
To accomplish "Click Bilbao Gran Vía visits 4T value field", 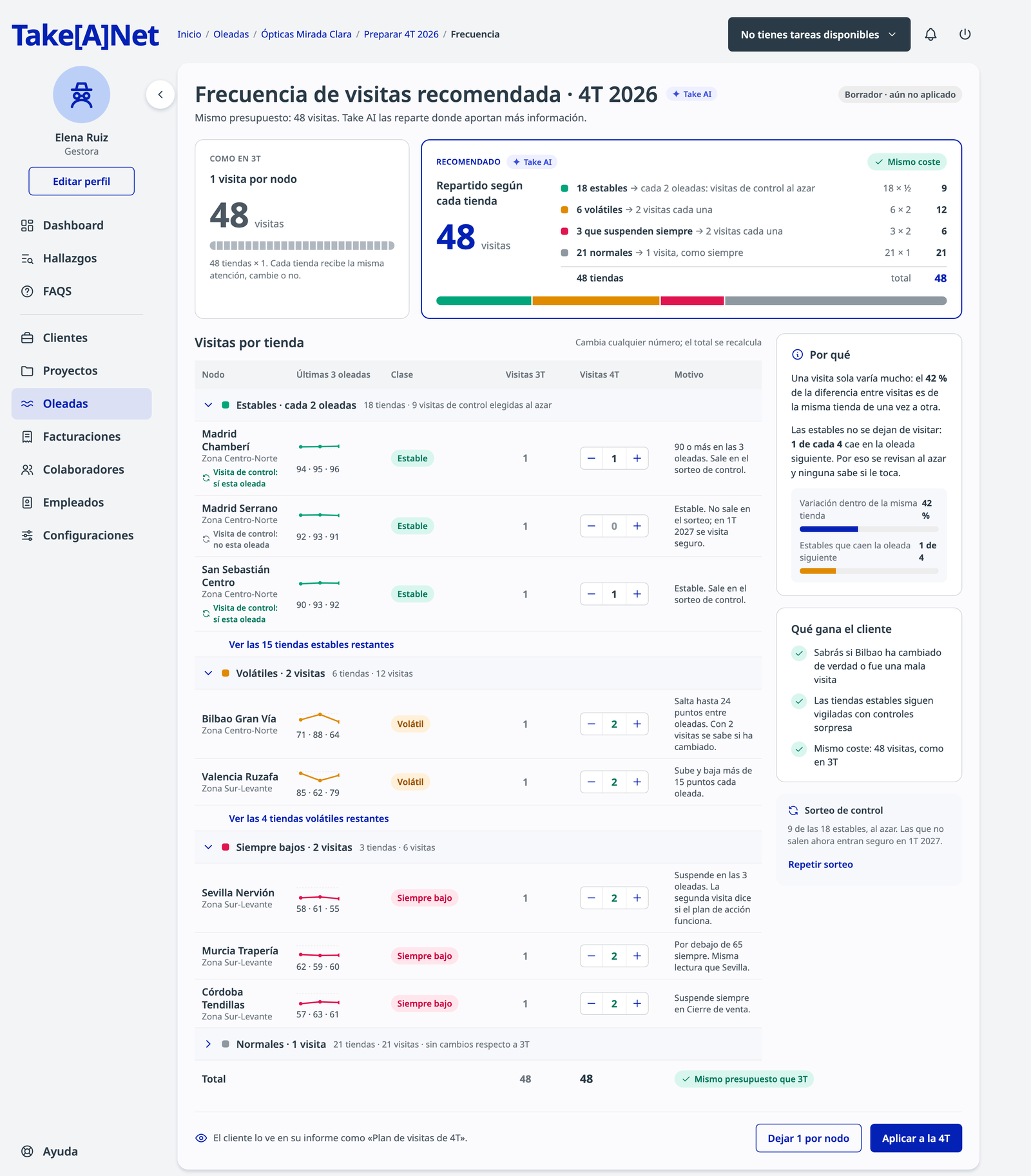I will pos(614,724).
